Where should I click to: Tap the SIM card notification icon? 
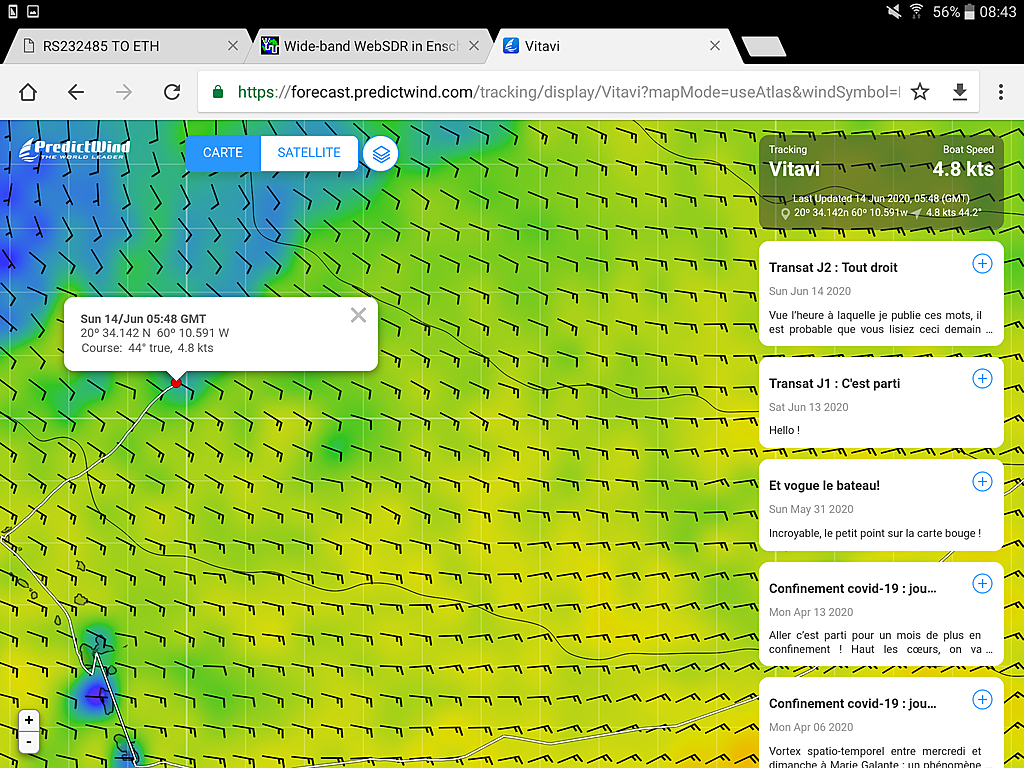12,11
